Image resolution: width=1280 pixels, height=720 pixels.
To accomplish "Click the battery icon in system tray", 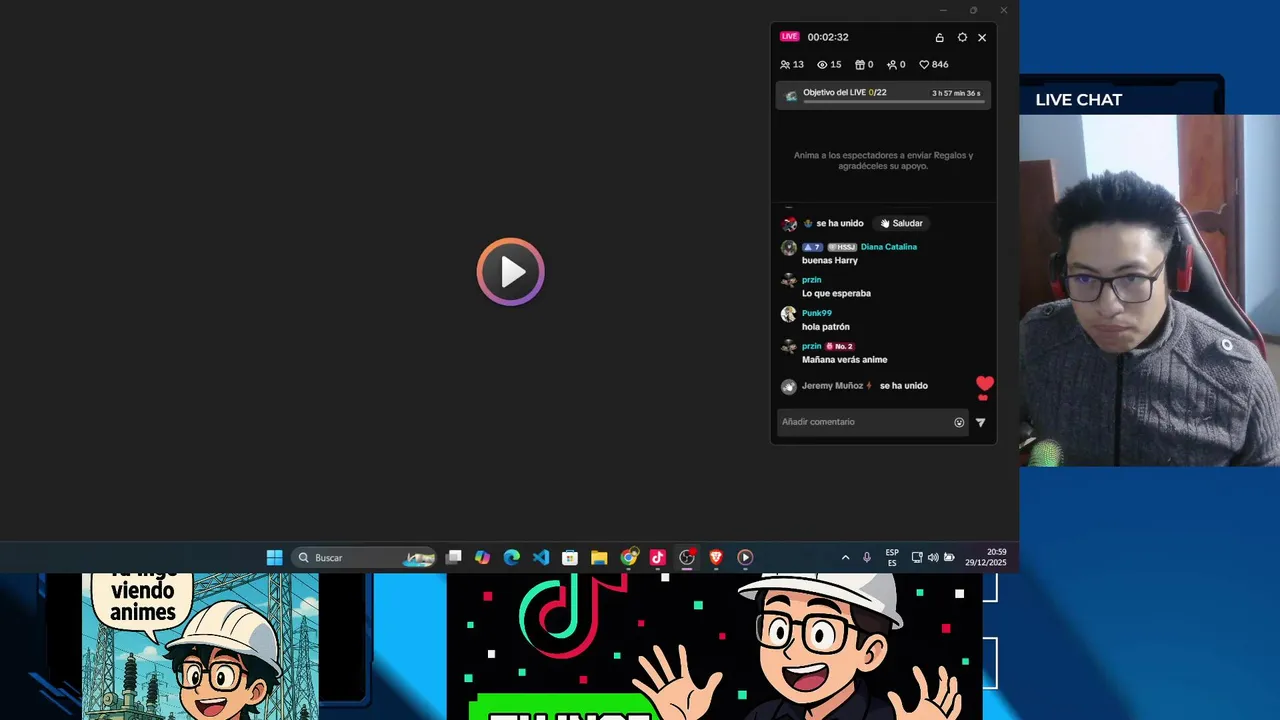I will tap(949, 557).
